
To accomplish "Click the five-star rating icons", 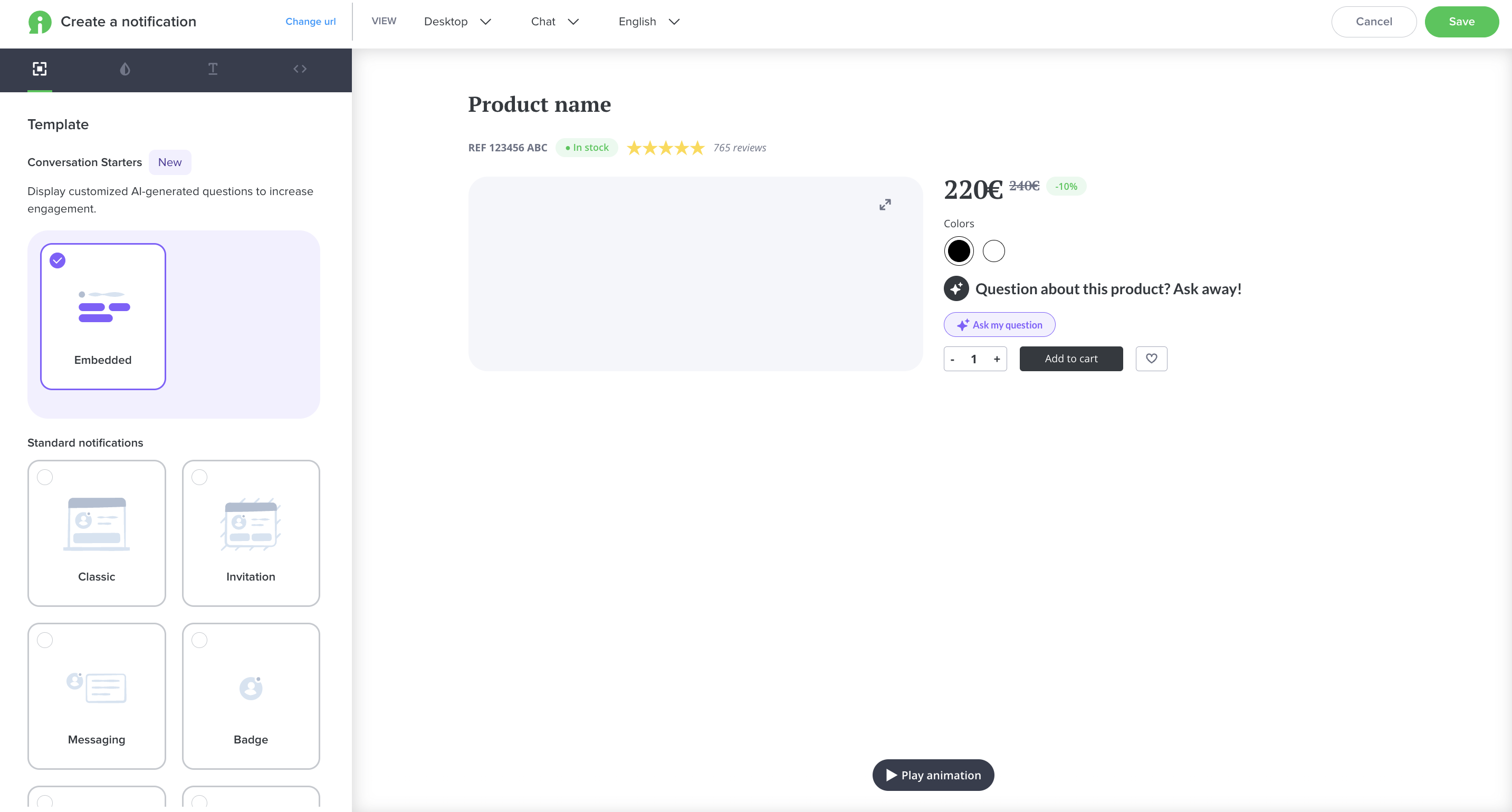I will coord(665,148).
